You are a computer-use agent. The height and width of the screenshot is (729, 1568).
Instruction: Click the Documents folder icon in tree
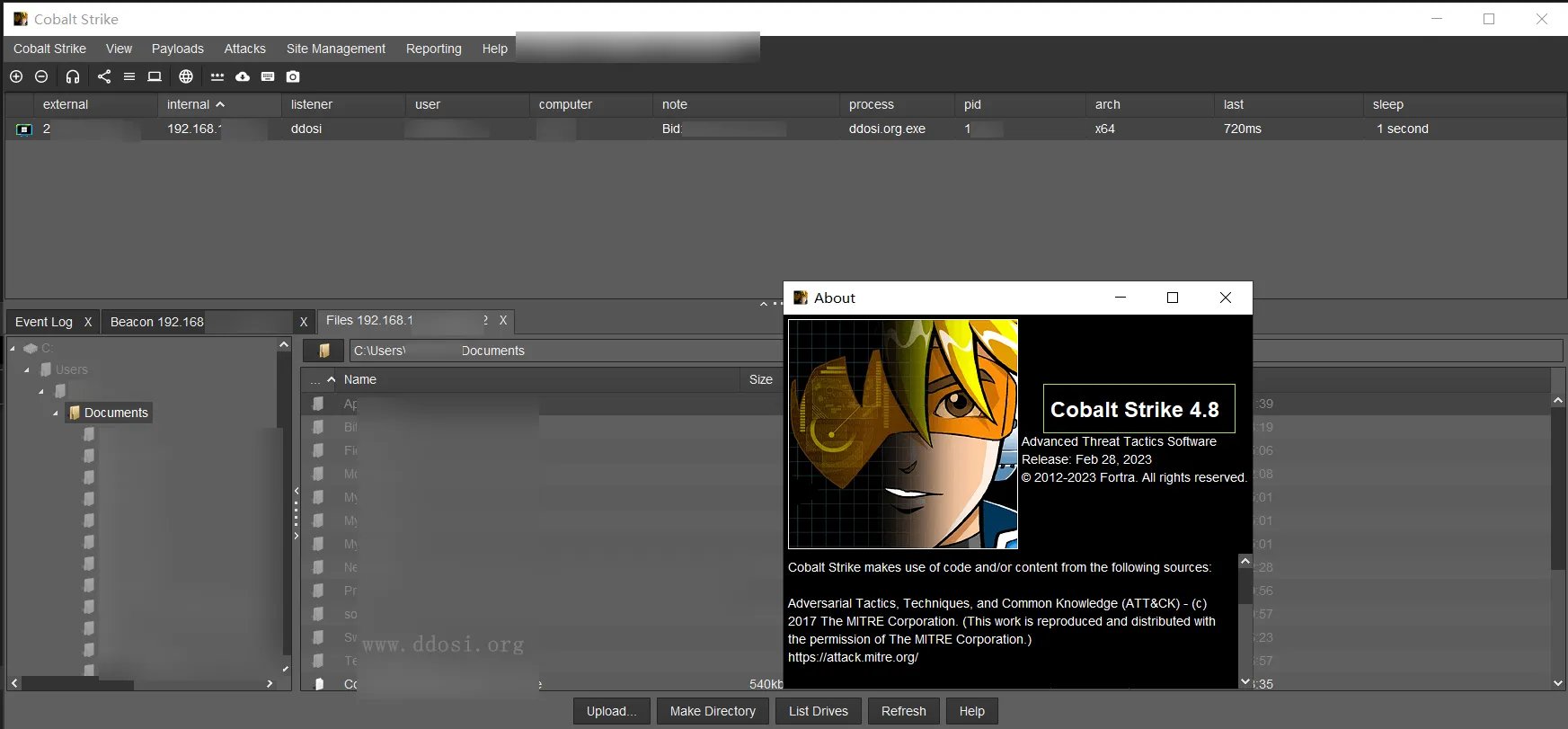[75, 413]
